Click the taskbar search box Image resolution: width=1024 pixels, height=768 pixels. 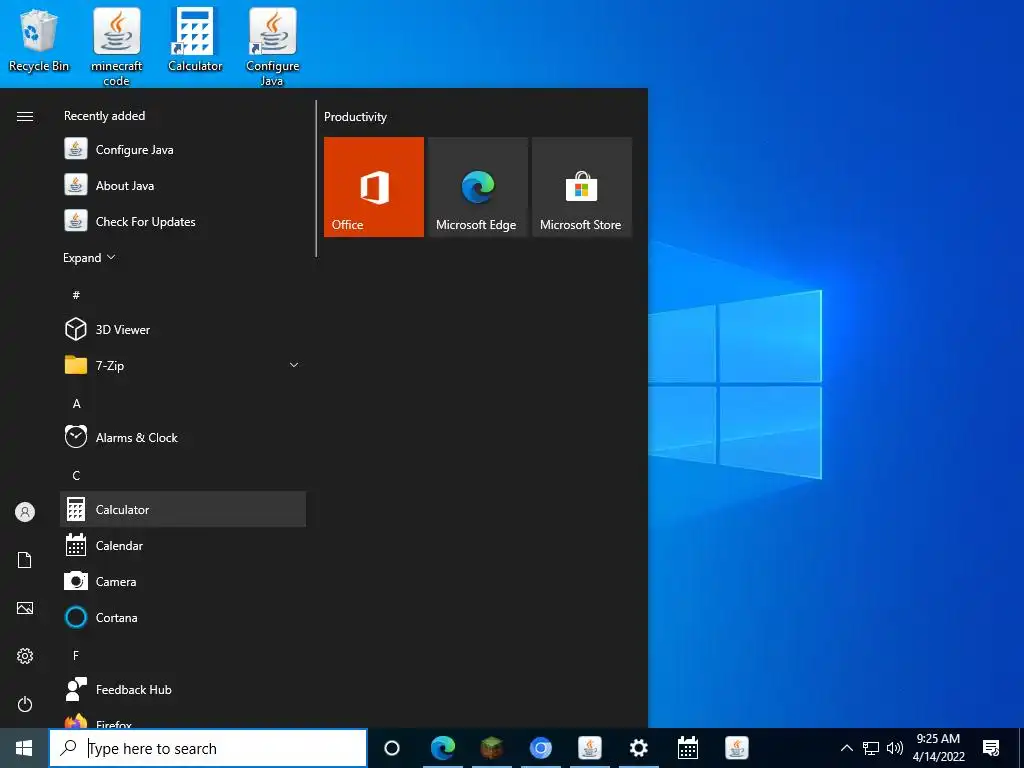click(208, 748)
